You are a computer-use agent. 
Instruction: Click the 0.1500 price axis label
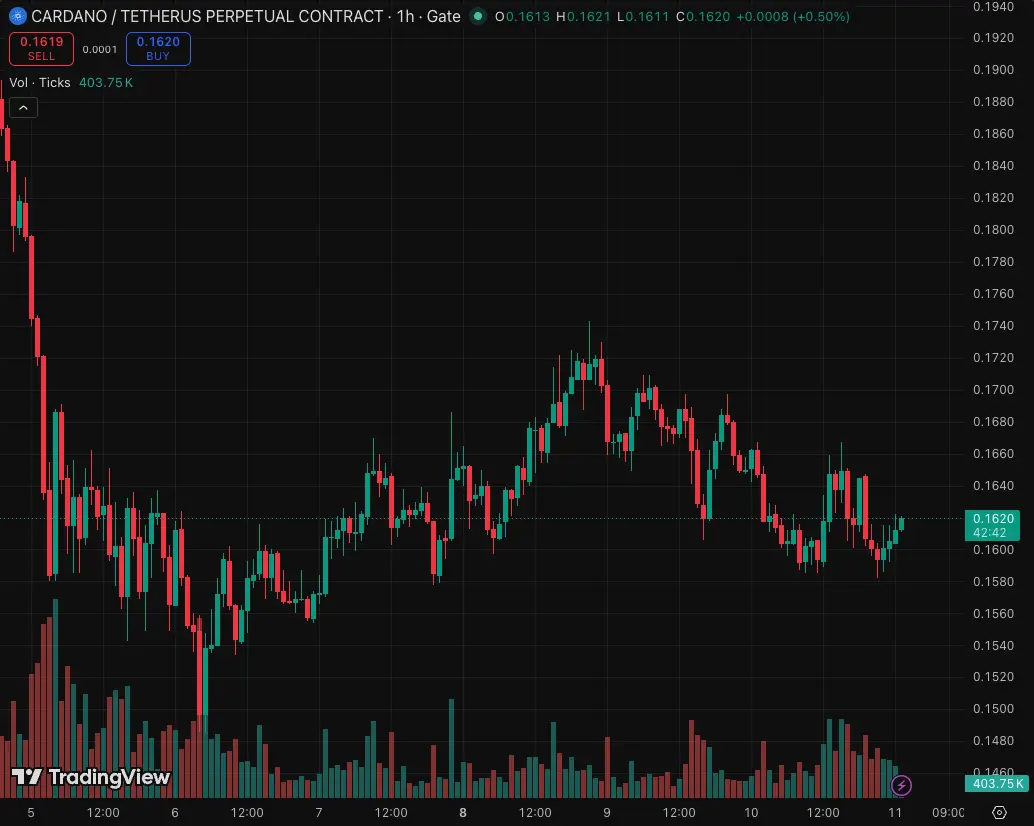pos(993,709)
